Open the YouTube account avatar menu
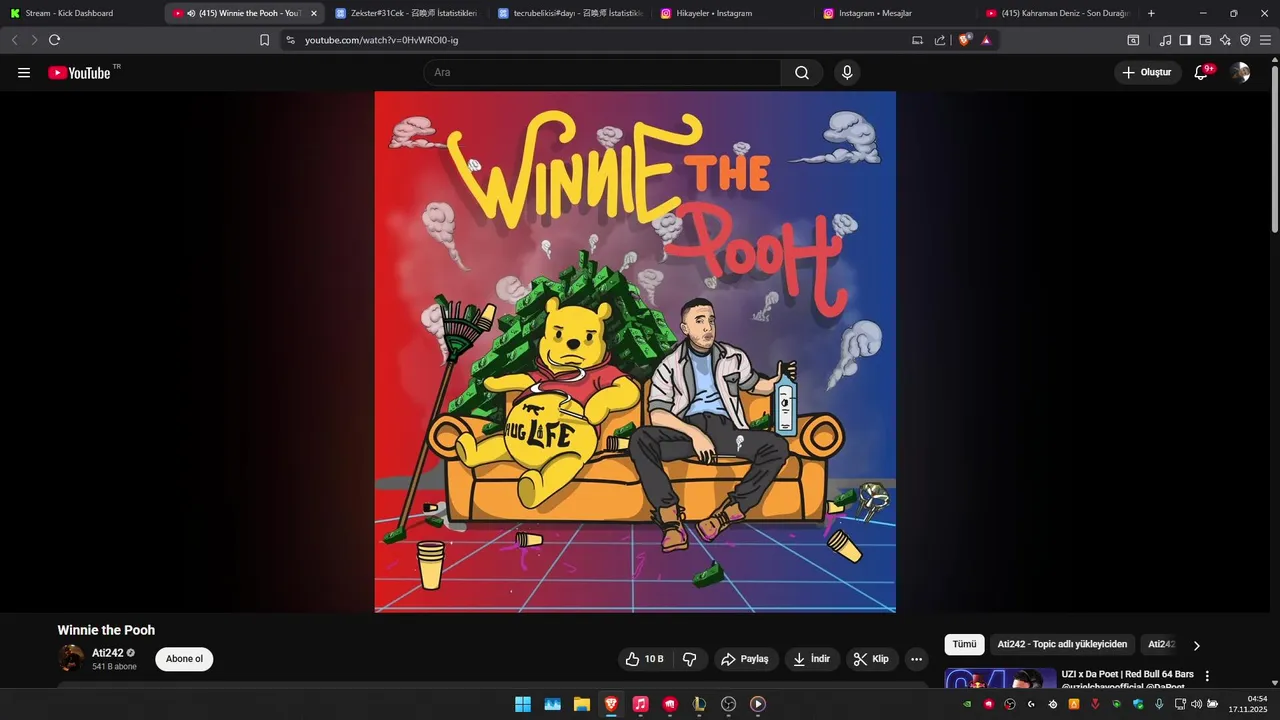The image size is (1280, 720). tap(1240, 72)
